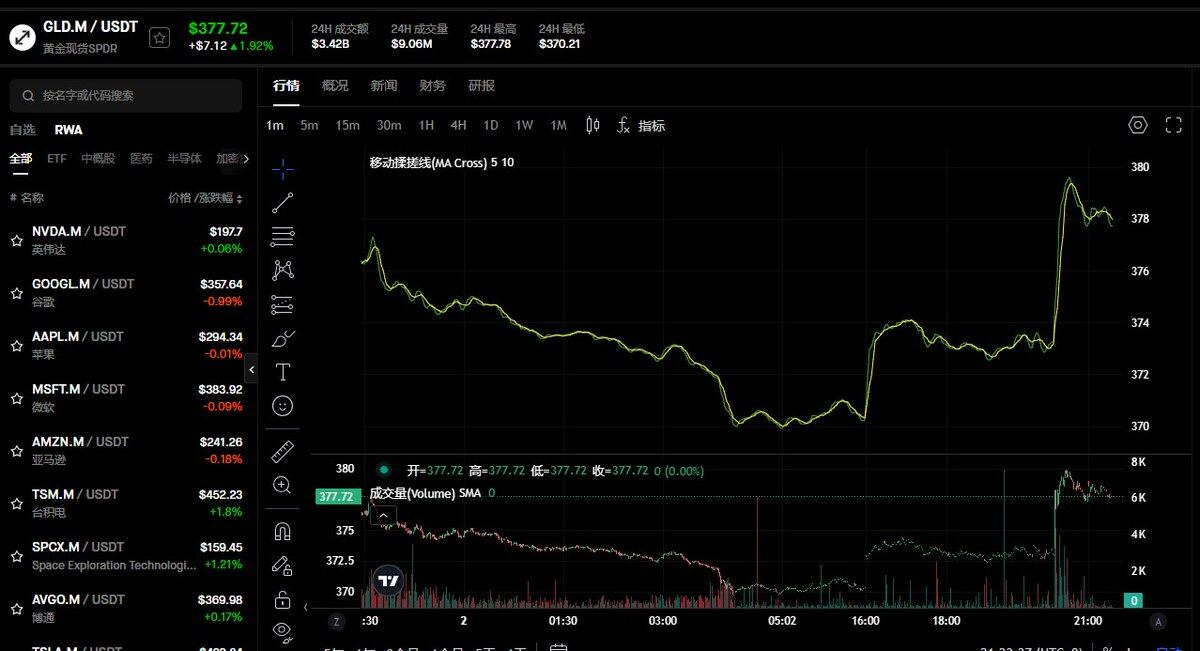
Task: Open chart settings hexagon icon
Action: tap(1138, 125)
